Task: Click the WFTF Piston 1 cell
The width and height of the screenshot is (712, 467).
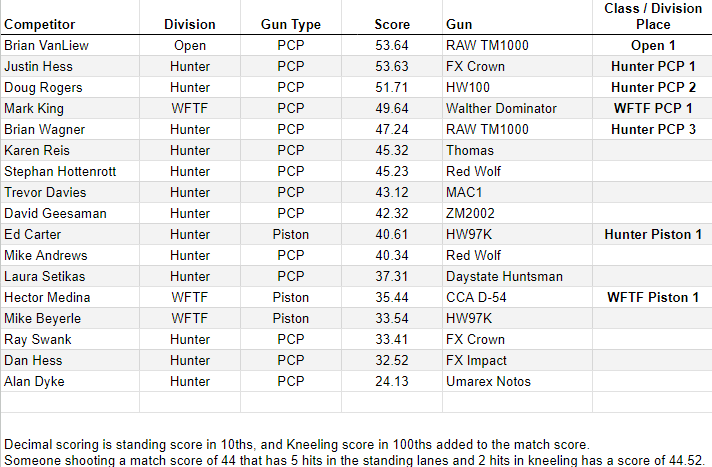Action: click(x=653, y=298)
